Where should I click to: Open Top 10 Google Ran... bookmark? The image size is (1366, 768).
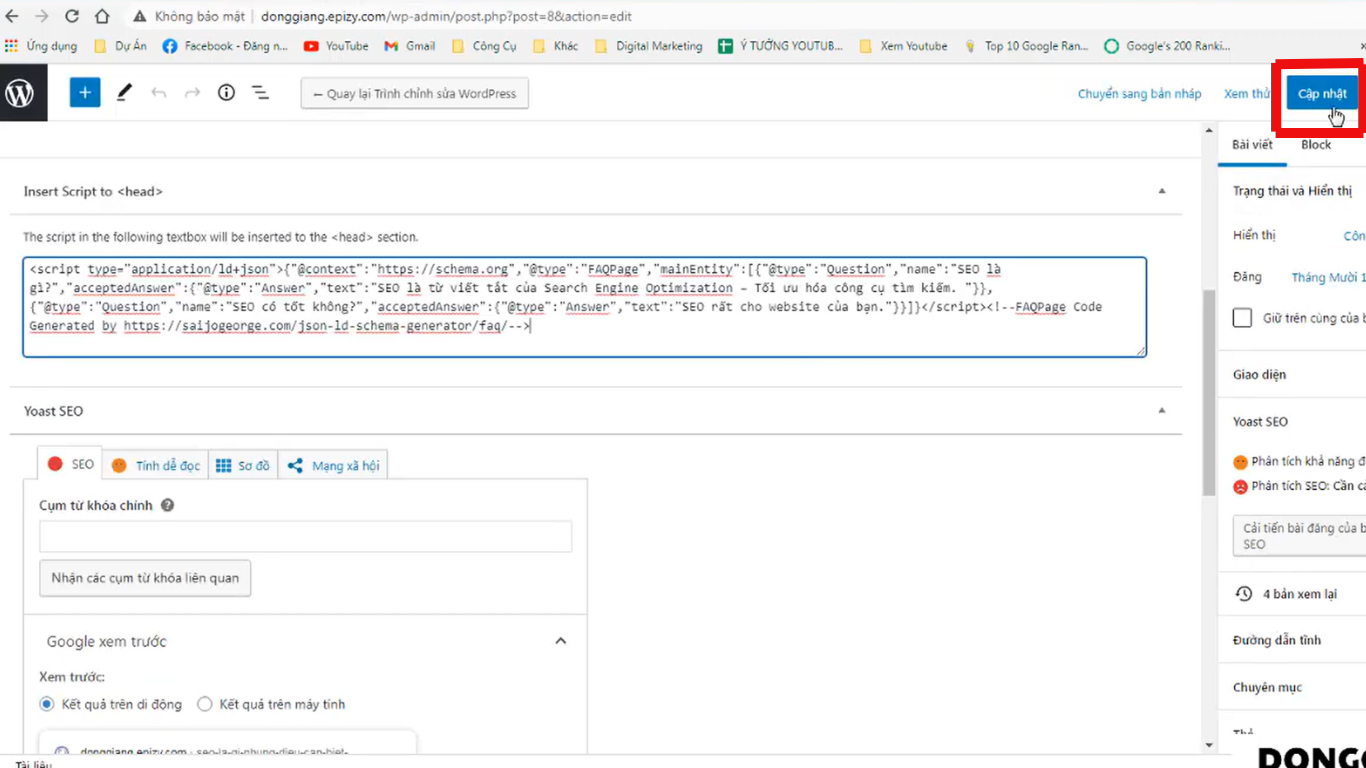click(1026, 46)
